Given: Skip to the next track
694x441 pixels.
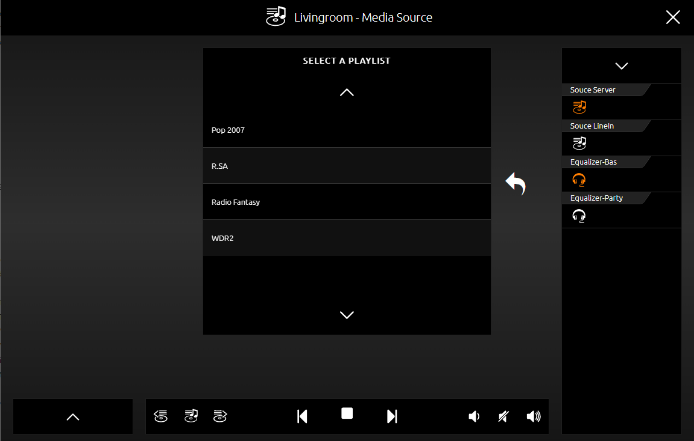Looking at the screenshot, I should coord(392,416).
